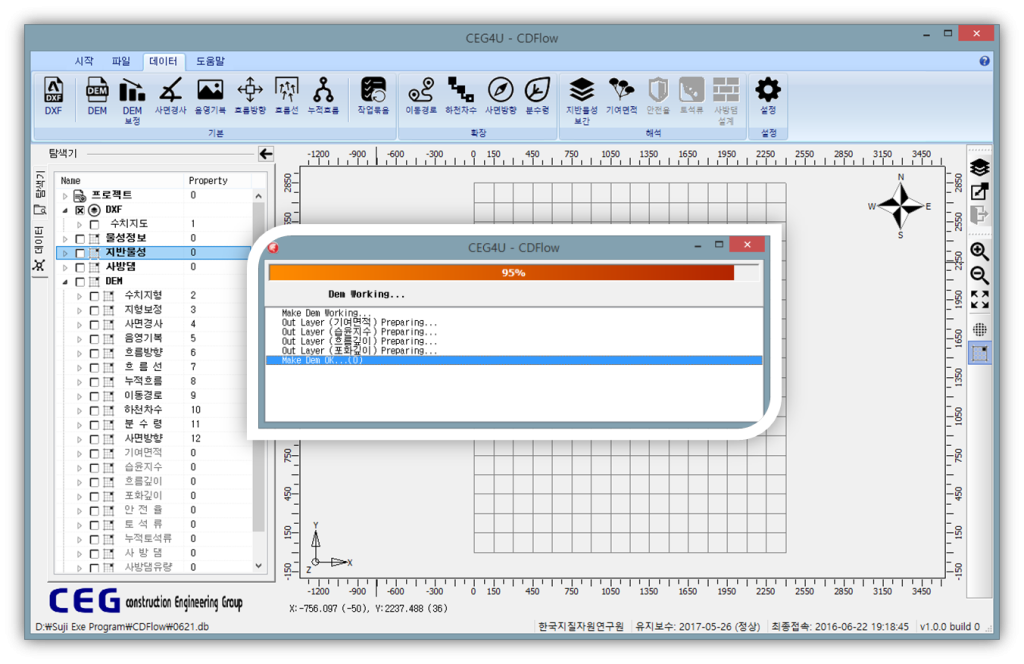This screenshot has height=664, width=1024.
Task: Select the 'Make Dem OK' log line
Action: tap(514, 360)
